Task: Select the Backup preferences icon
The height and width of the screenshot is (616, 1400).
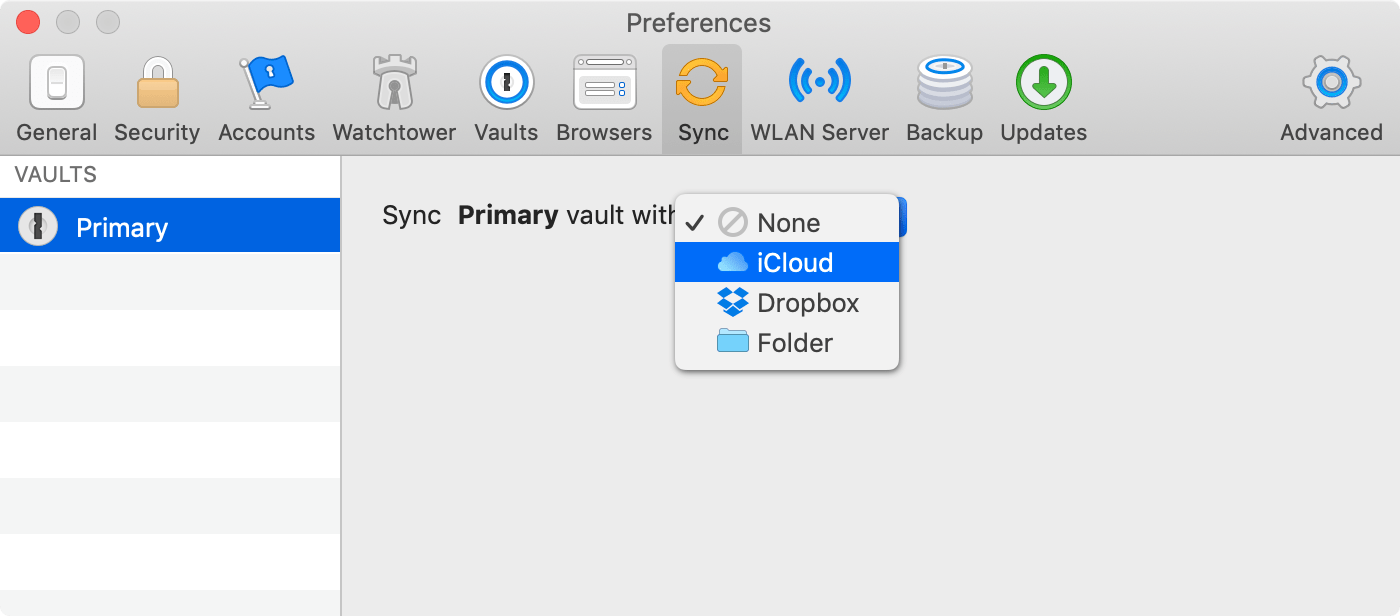Action: [944, 95]
